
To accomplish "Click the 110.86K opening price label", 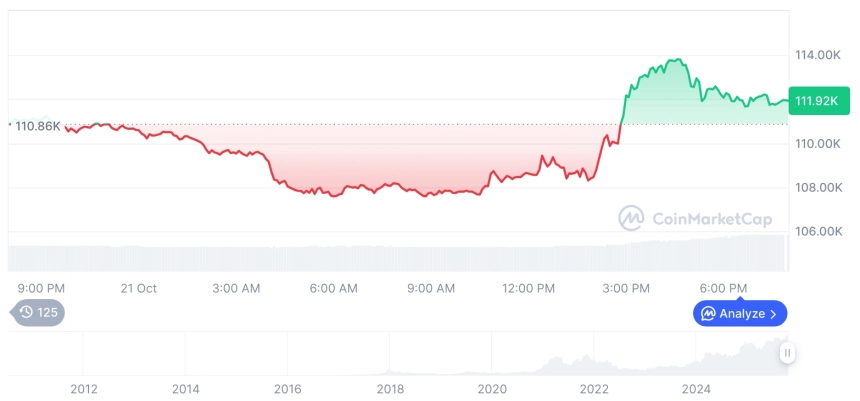I will (38, 126).
